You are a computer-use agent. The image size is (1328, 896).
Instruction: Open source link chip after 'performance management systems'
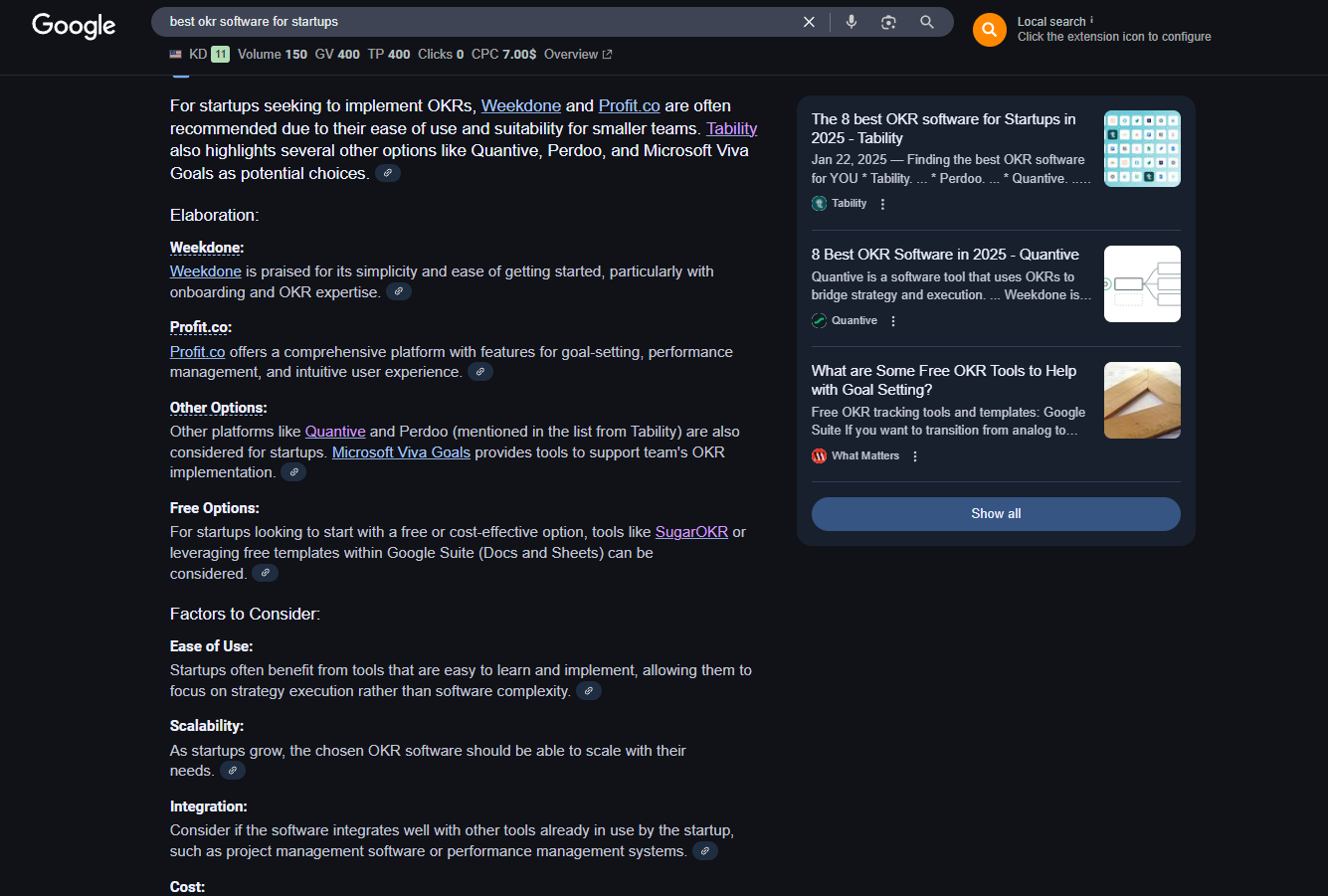(x=704, y=851)
